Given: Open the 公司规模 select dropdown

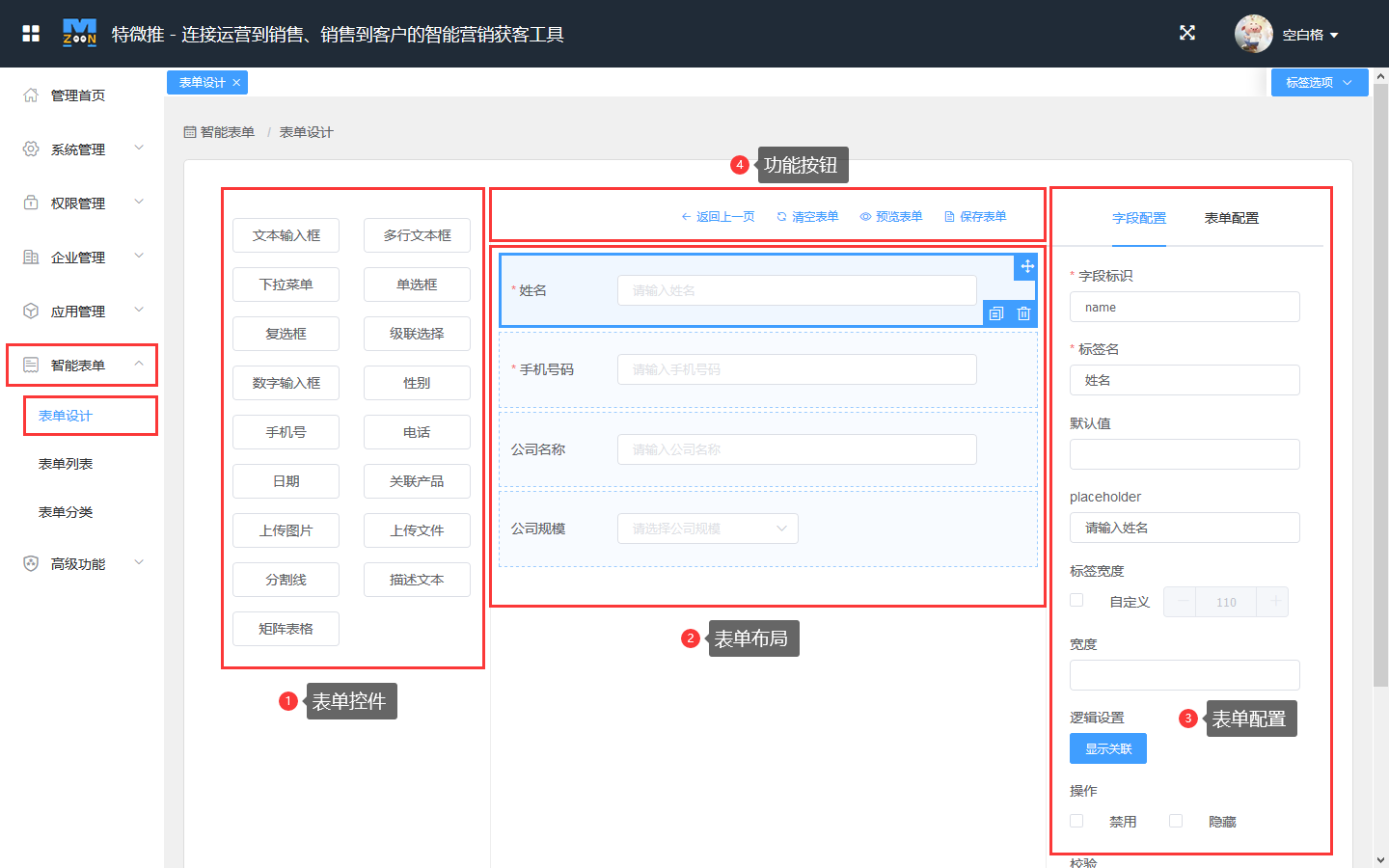Looking at the screenshot, I should click(708, 529).
